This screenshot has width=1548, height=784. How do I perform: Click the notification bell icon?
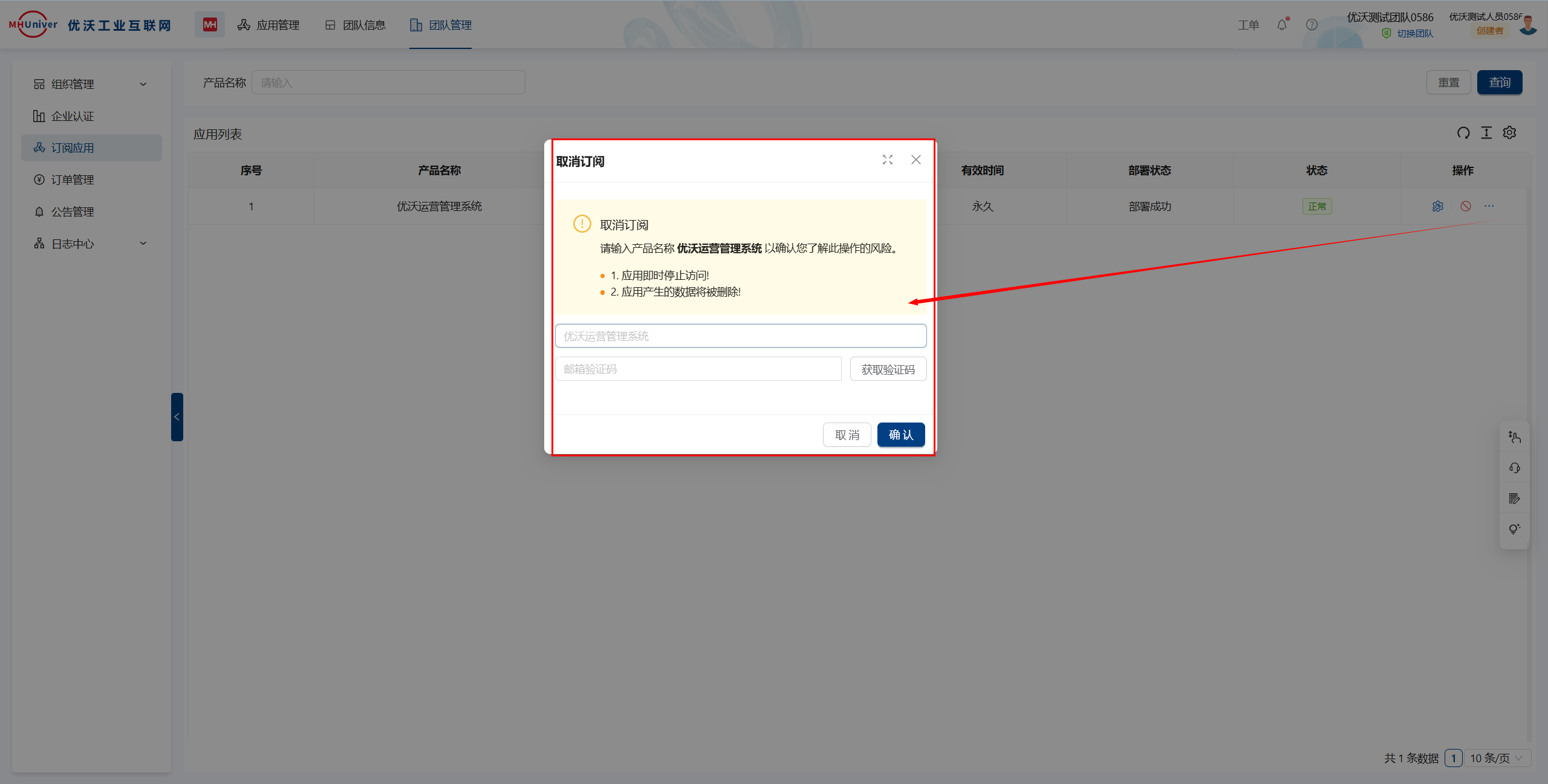point(1282,25)
